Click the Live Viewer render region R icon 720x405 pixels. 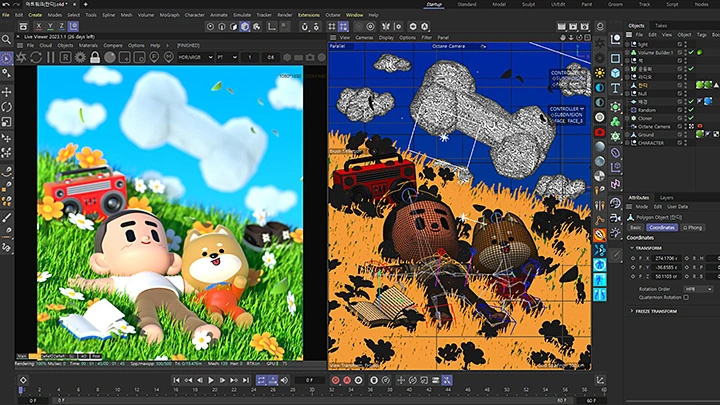[65, 57]
